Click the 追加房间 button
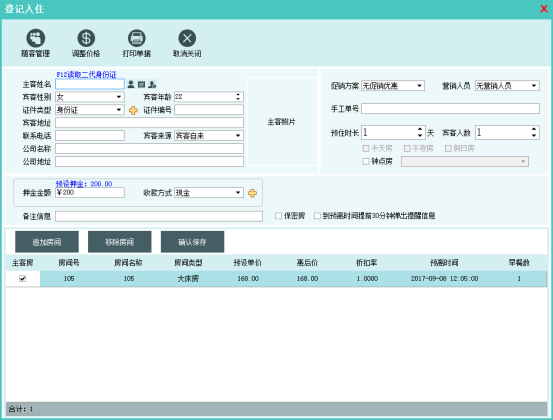 (x=47, y=242)
